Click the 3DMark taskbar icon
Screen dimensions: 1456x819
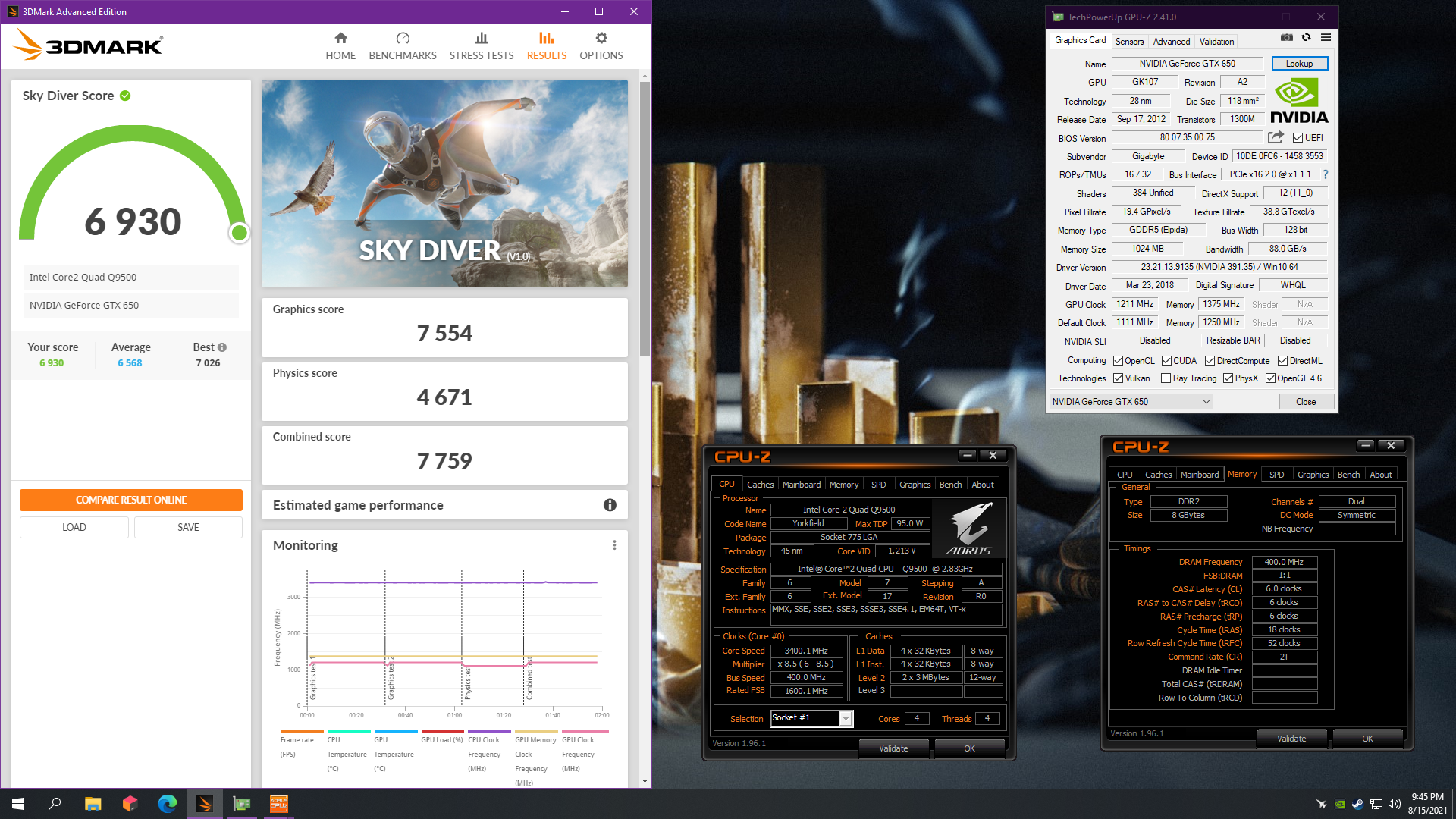[x=205, y=804]
